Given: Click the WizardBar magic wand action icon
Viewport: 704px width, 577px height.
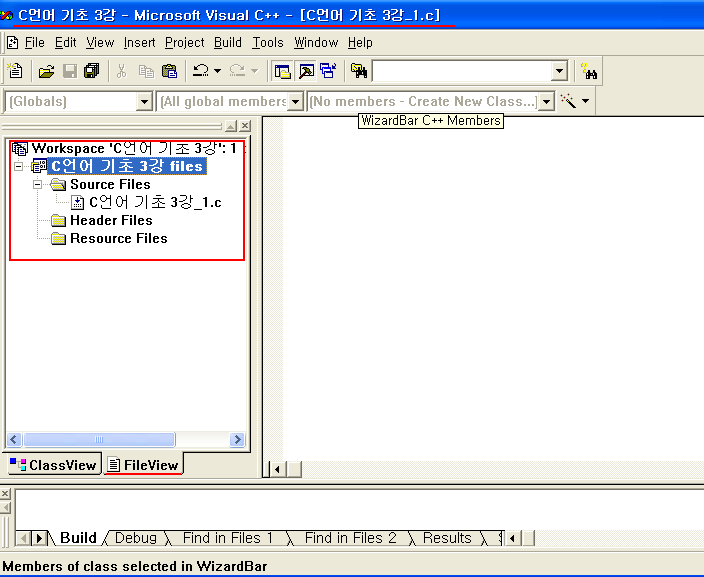Looking at the screenshot, I should [568, 101].
